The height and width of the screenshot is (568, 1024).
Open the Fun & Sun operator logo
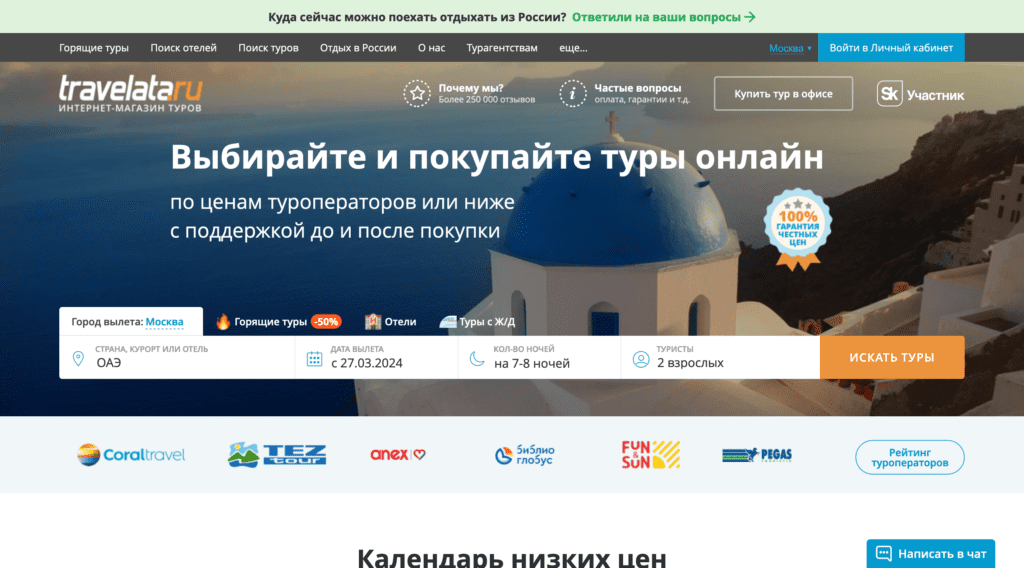click(x=650, y=455)
